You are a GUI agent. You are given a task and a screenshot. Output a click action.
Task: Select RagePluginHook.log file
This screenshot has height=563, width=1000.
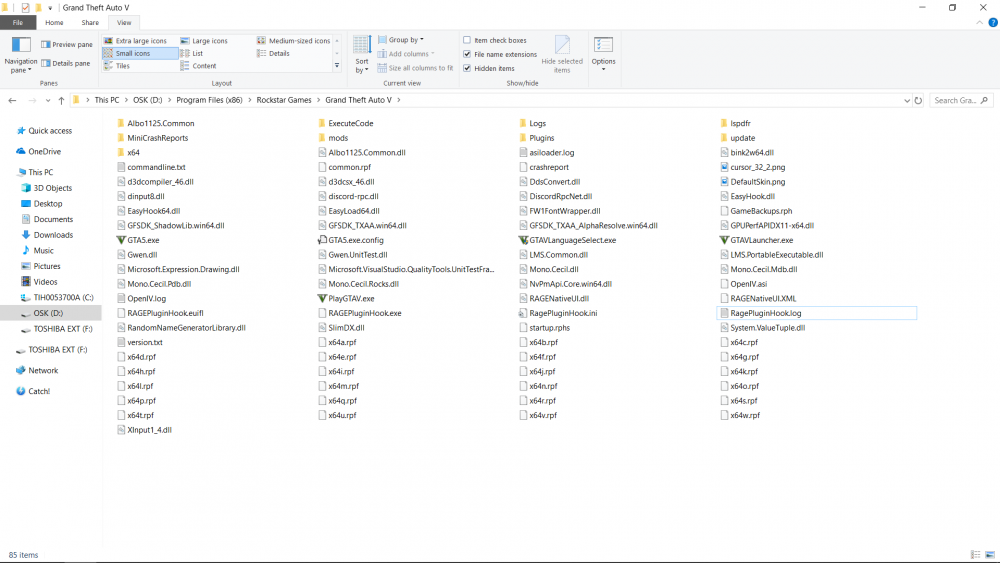coord(817,313)
